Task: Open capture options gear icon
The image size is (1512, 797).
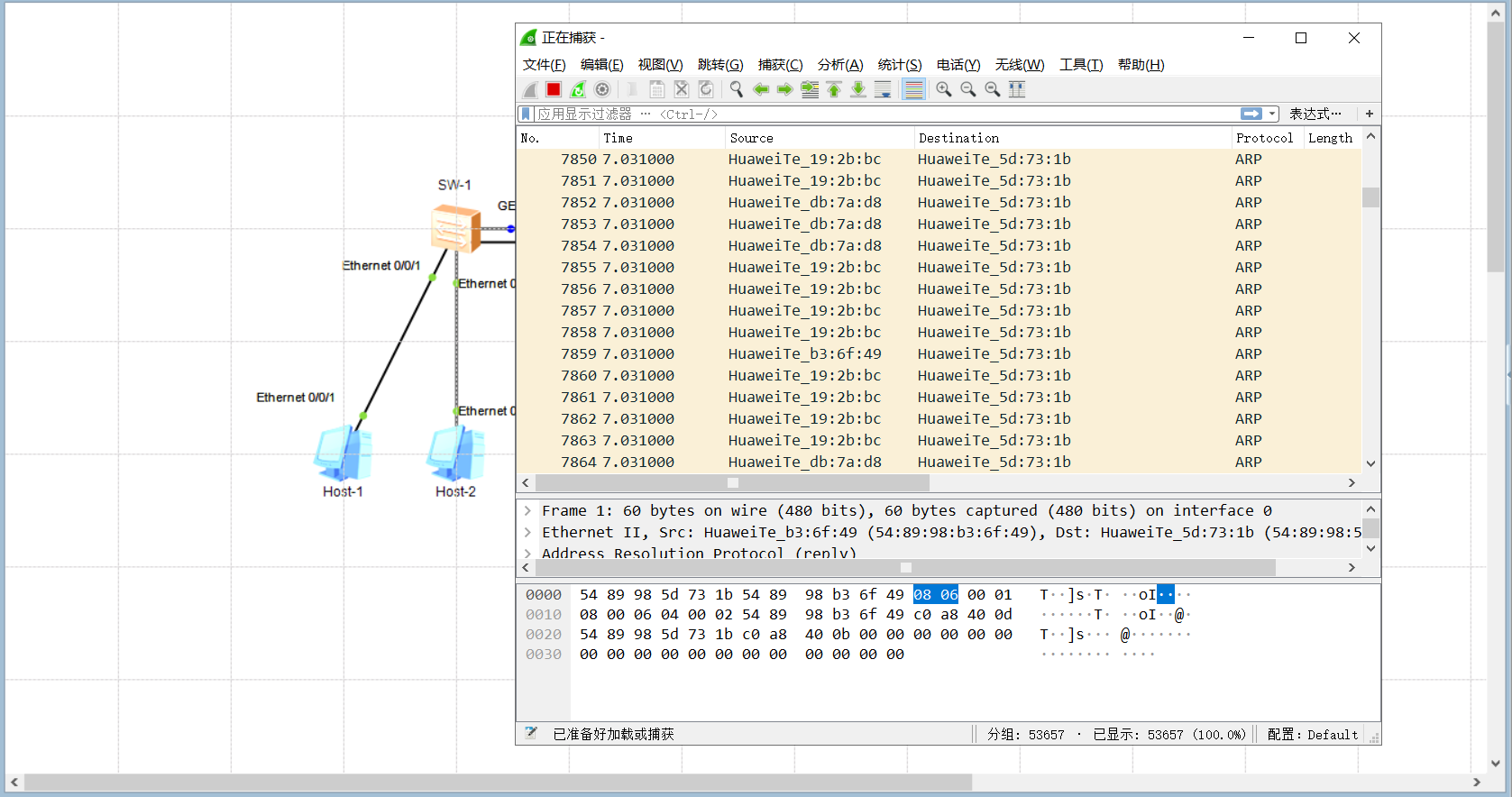Action: pyautogui.click(x=602, y=89)
